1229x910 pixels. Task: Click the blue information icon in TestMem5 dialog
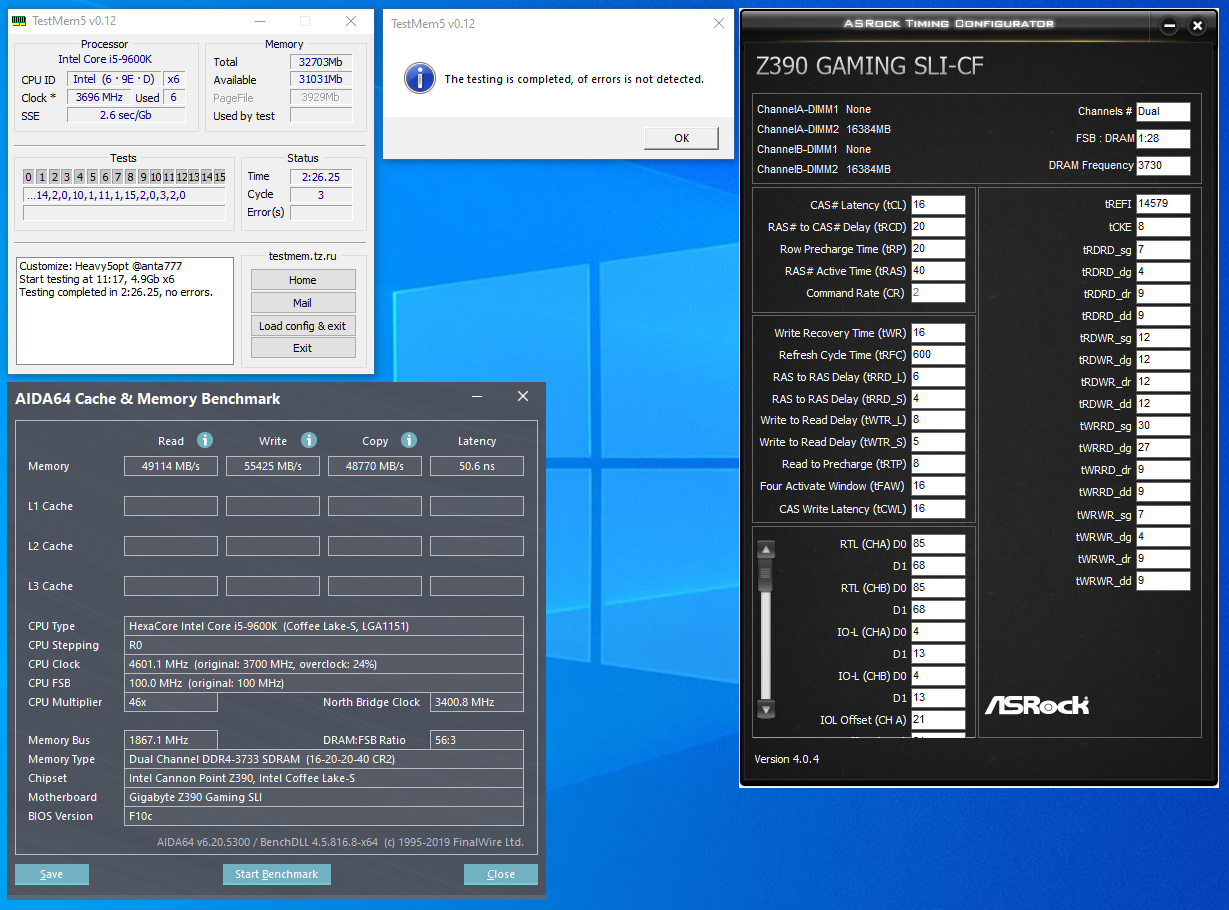click(421, 78)
